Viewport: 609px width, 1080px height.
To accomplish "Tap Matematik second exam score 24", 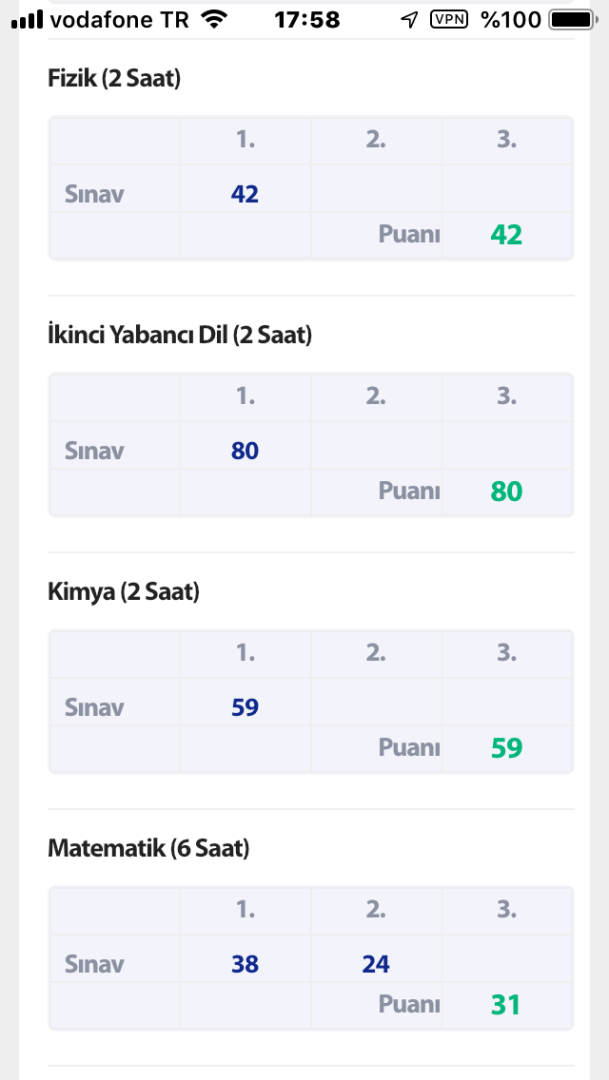I will (x=376, y=964).
